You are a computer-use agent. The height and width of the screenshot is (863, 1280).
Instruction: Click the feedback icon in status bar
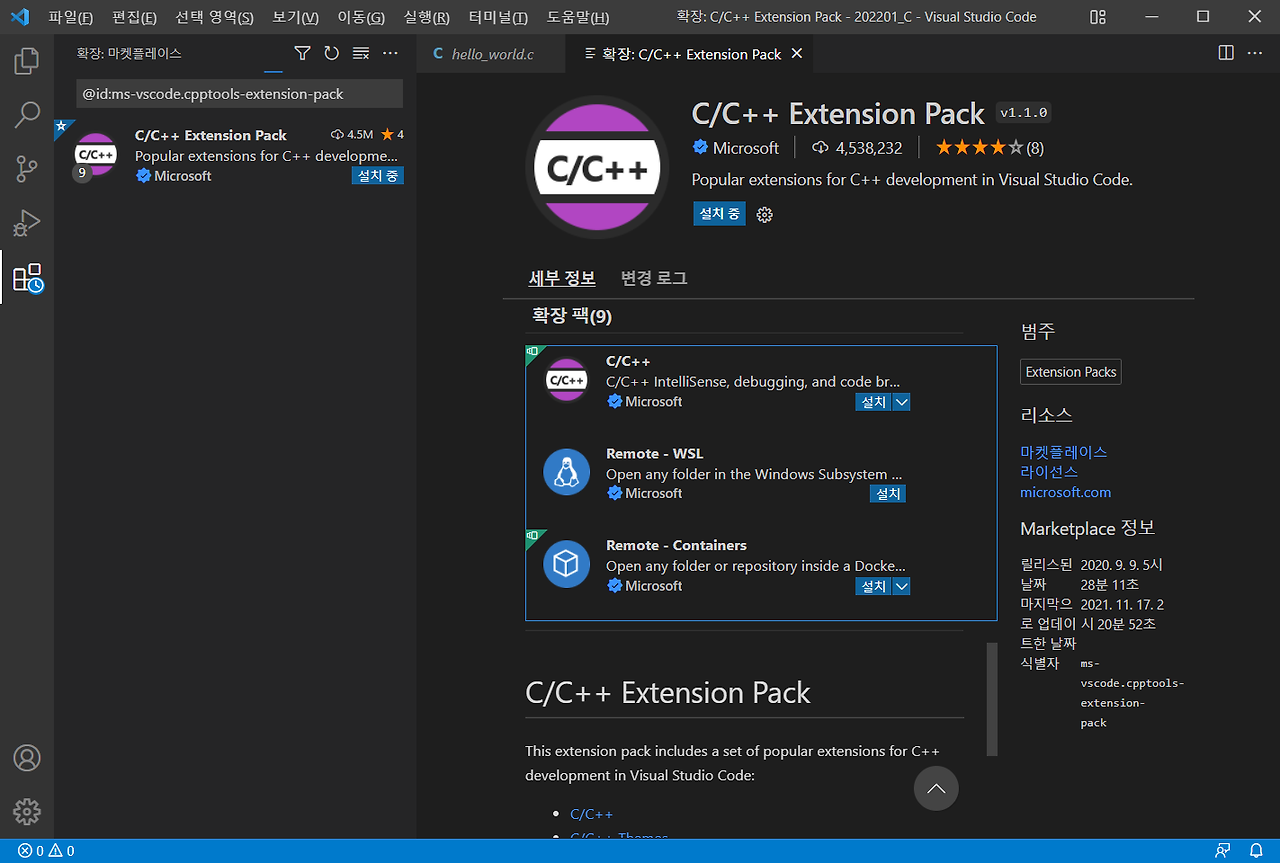pos(1222,851)
